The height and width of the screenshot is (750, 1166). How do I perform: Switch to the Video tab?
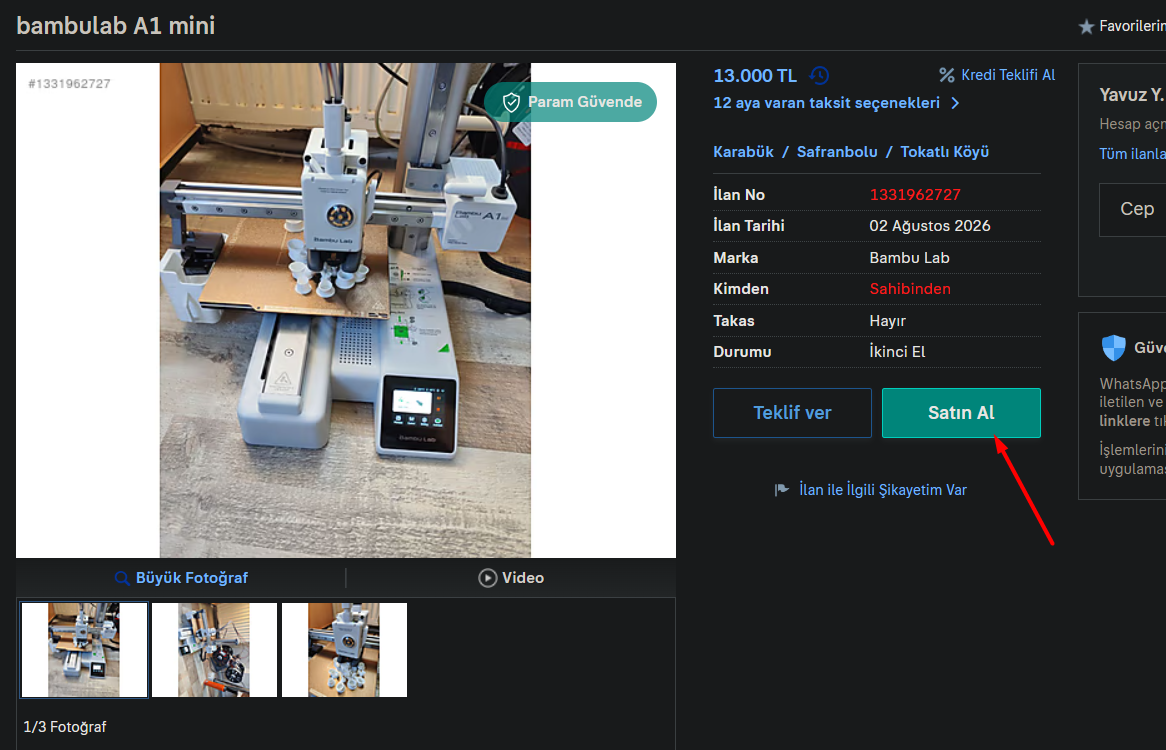511,578
